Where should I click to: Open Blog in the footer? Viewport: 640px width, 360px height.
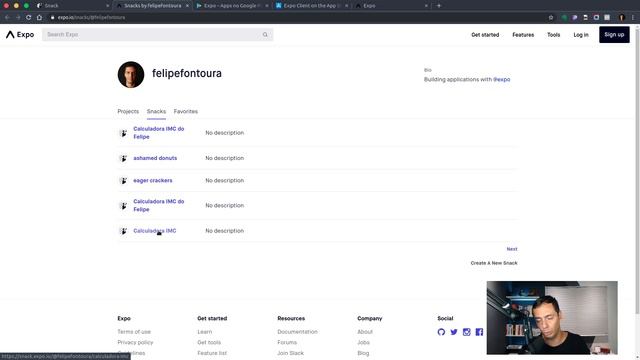click(363, 353)
